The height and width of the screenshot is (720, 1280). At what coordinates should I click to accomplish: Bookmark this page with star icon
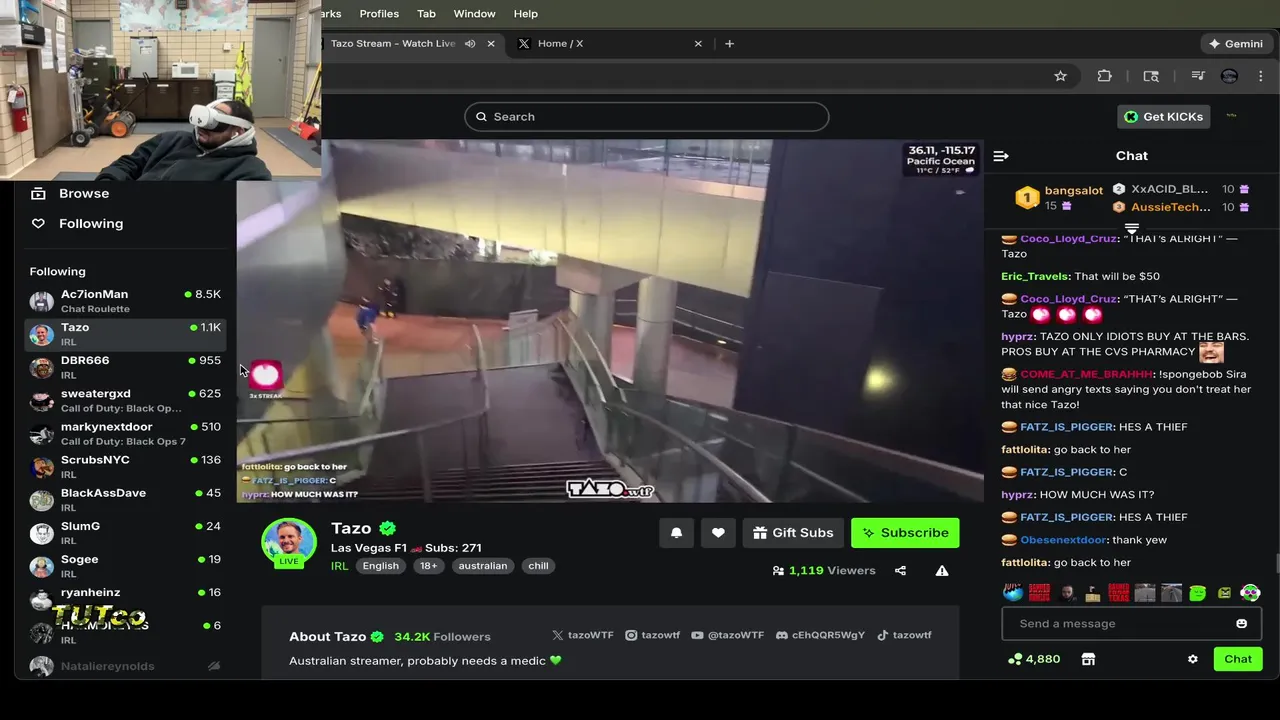[1060, 76]
